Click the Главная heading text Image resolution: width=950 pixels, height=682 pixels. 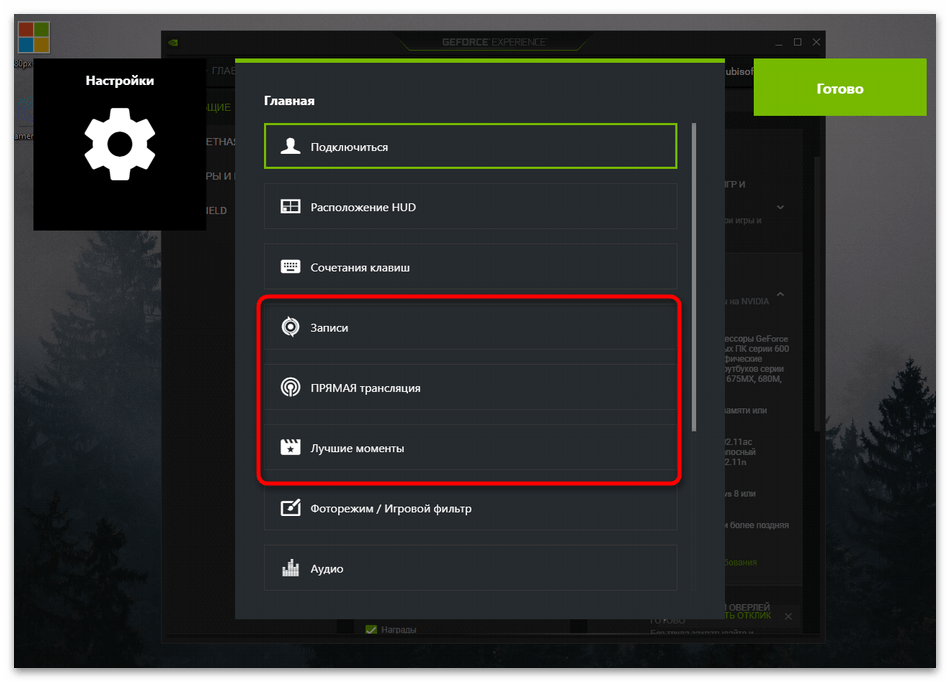289,101
